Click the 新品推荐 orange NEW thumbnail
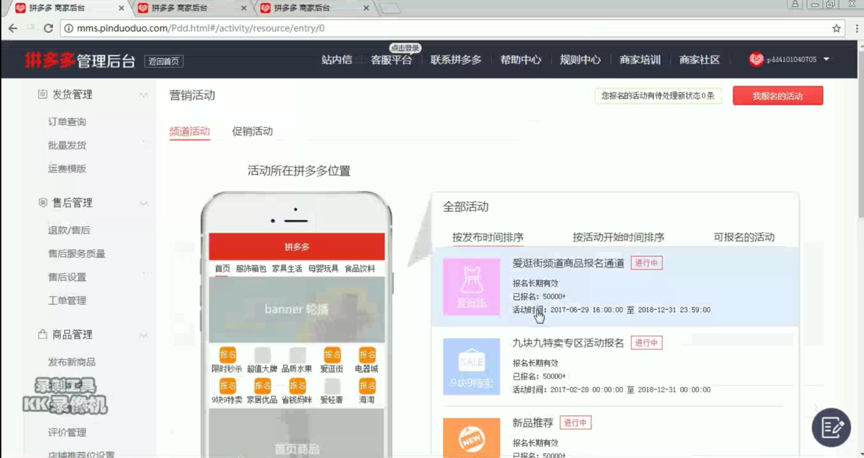This screenshot has height=458, width=864. [x=472, y=438]
